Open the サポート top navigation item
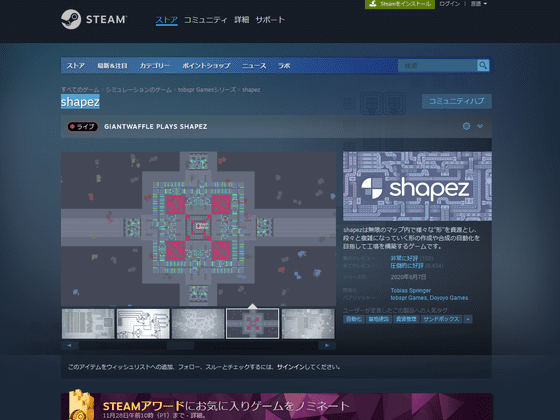 pos(270,20)
